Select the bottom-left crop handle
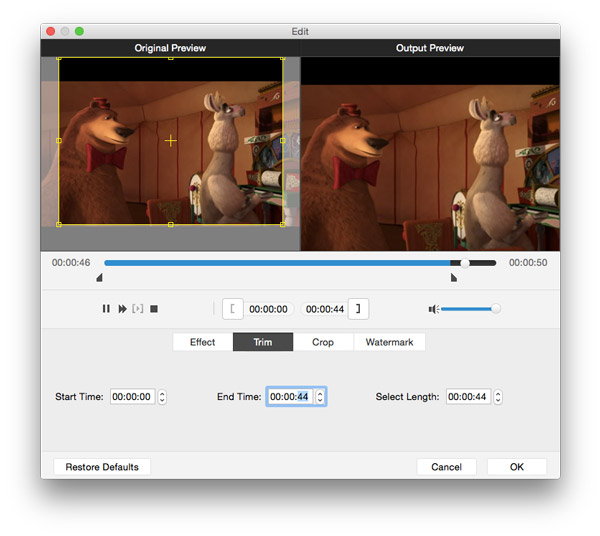This screenshot has height=536, width=600. (x=59, y=225)
